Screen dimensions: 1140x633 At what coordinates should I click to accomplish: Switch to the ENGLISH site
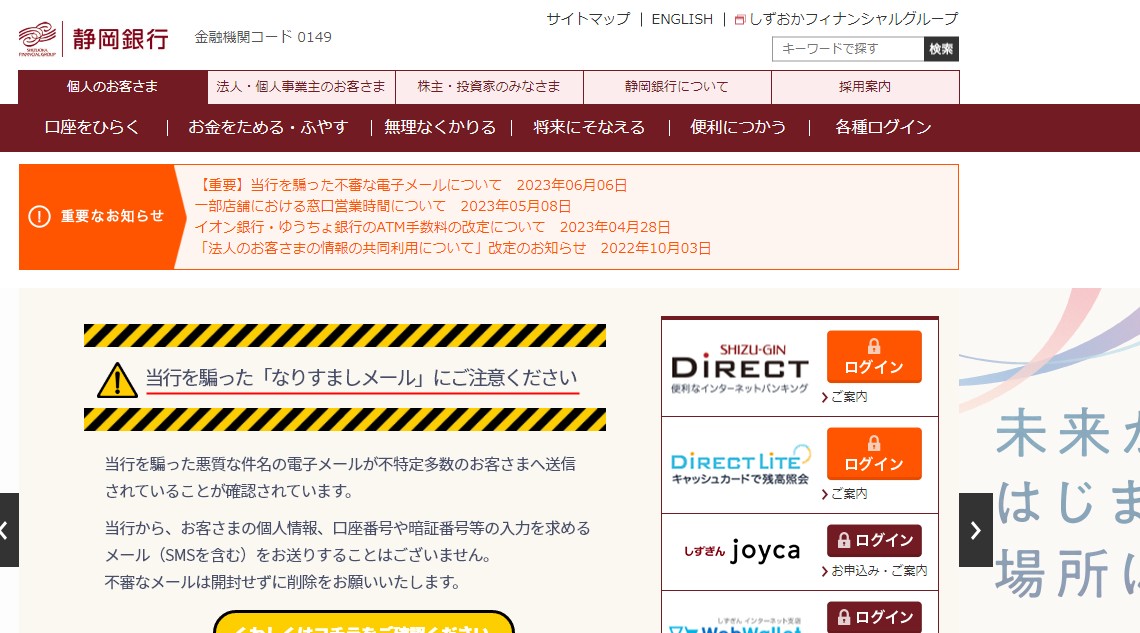click(682, 19)
